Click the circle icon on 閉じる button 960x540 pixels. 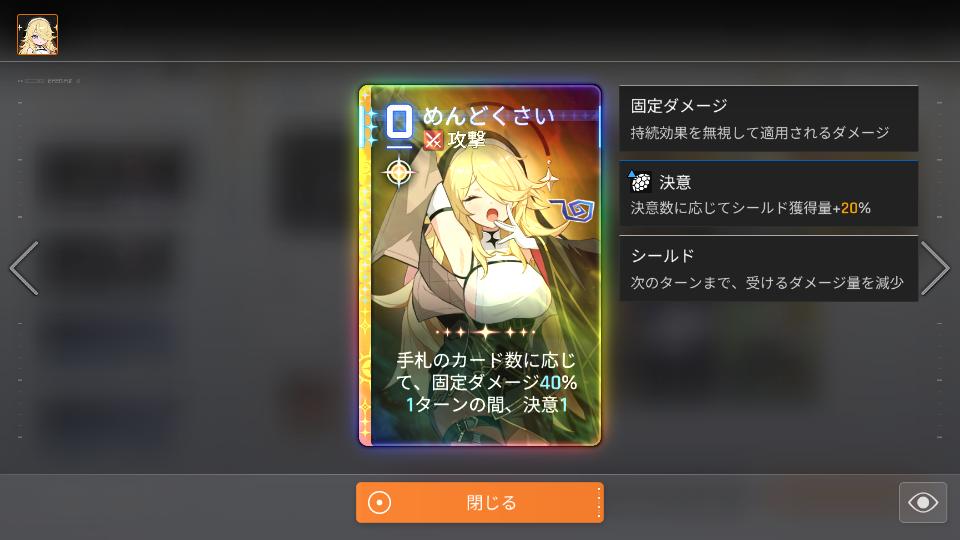(x=379, y=503)
